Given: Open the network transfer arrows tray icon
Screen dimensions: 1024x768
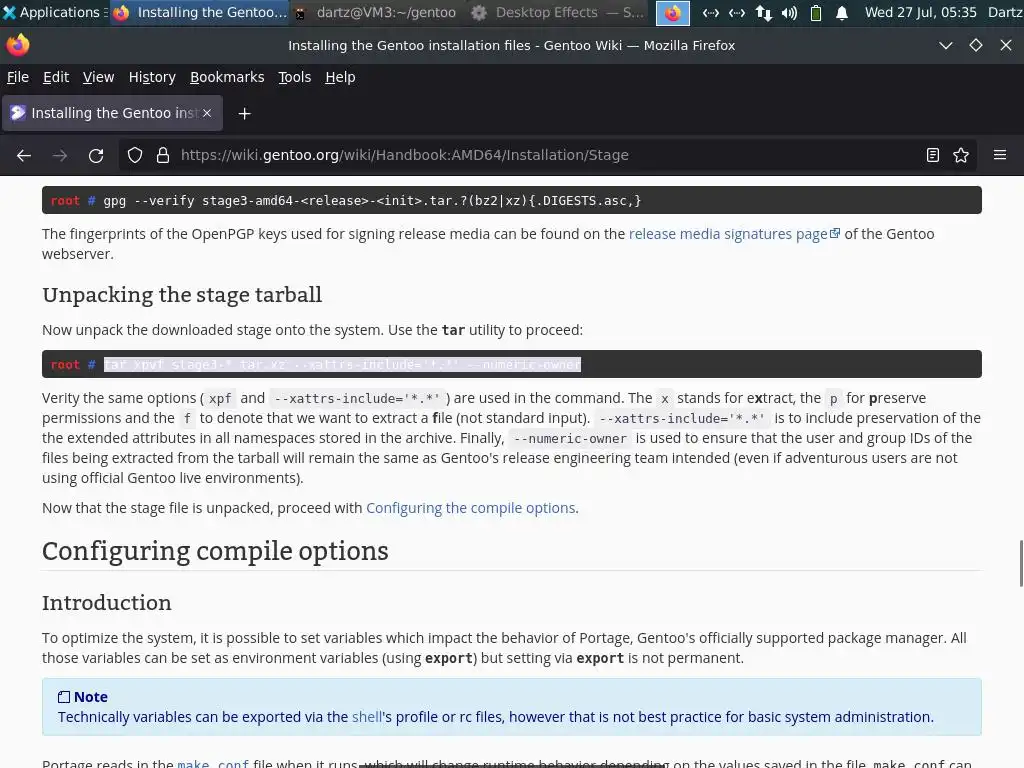Looking at the screenshot, I should click(x=763, y=13).
